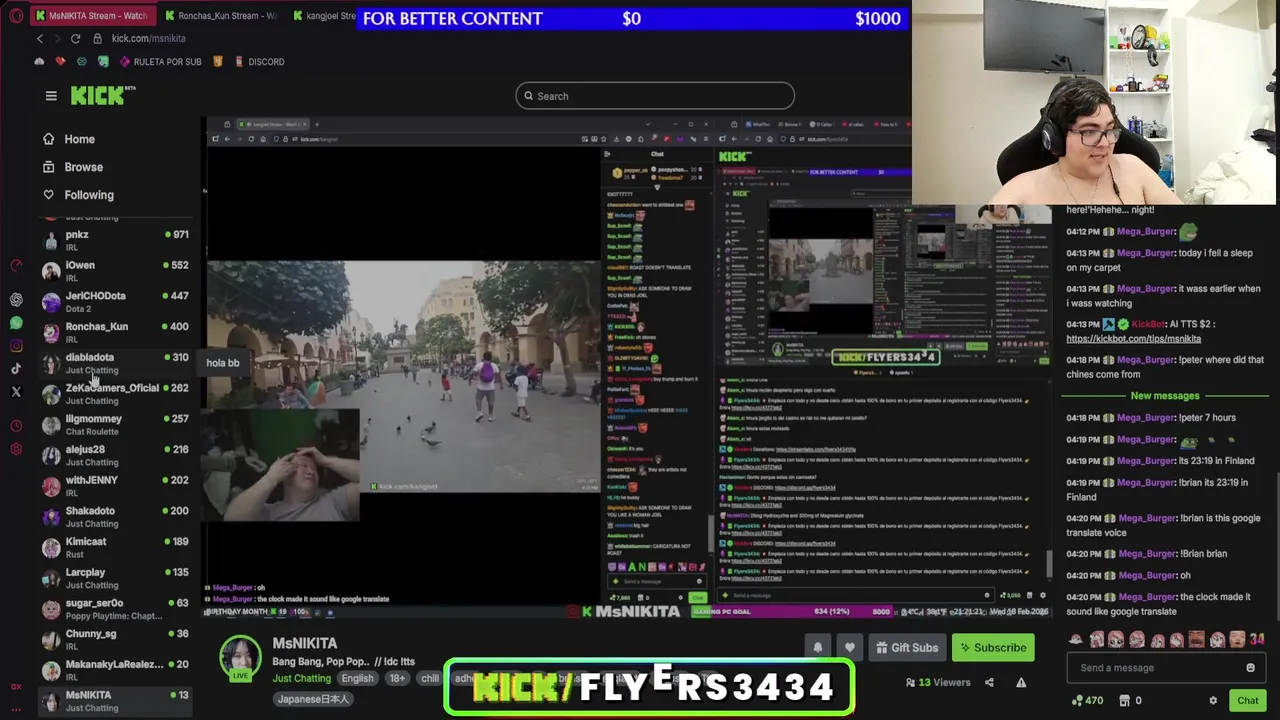Open pnkz channel in following list
Image resolution: width=1280 pixels, height=720 pixels.
point(115,240)
